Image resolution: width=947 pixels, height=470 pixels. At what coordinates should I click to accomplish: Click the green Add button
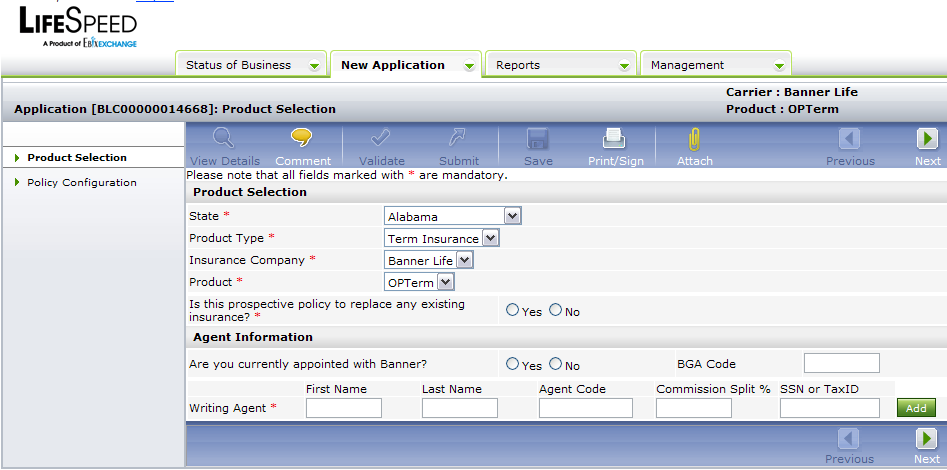[916, 408]
